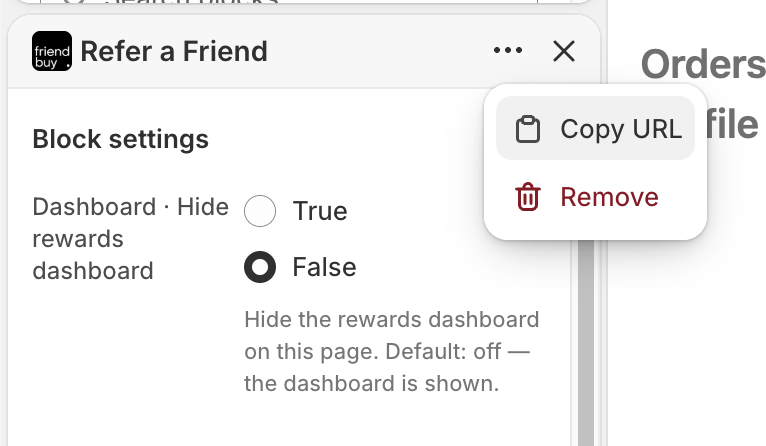766x446 pixels.
Task: Click the clipboard icon beside Copy URL
Action: point(528,129)
